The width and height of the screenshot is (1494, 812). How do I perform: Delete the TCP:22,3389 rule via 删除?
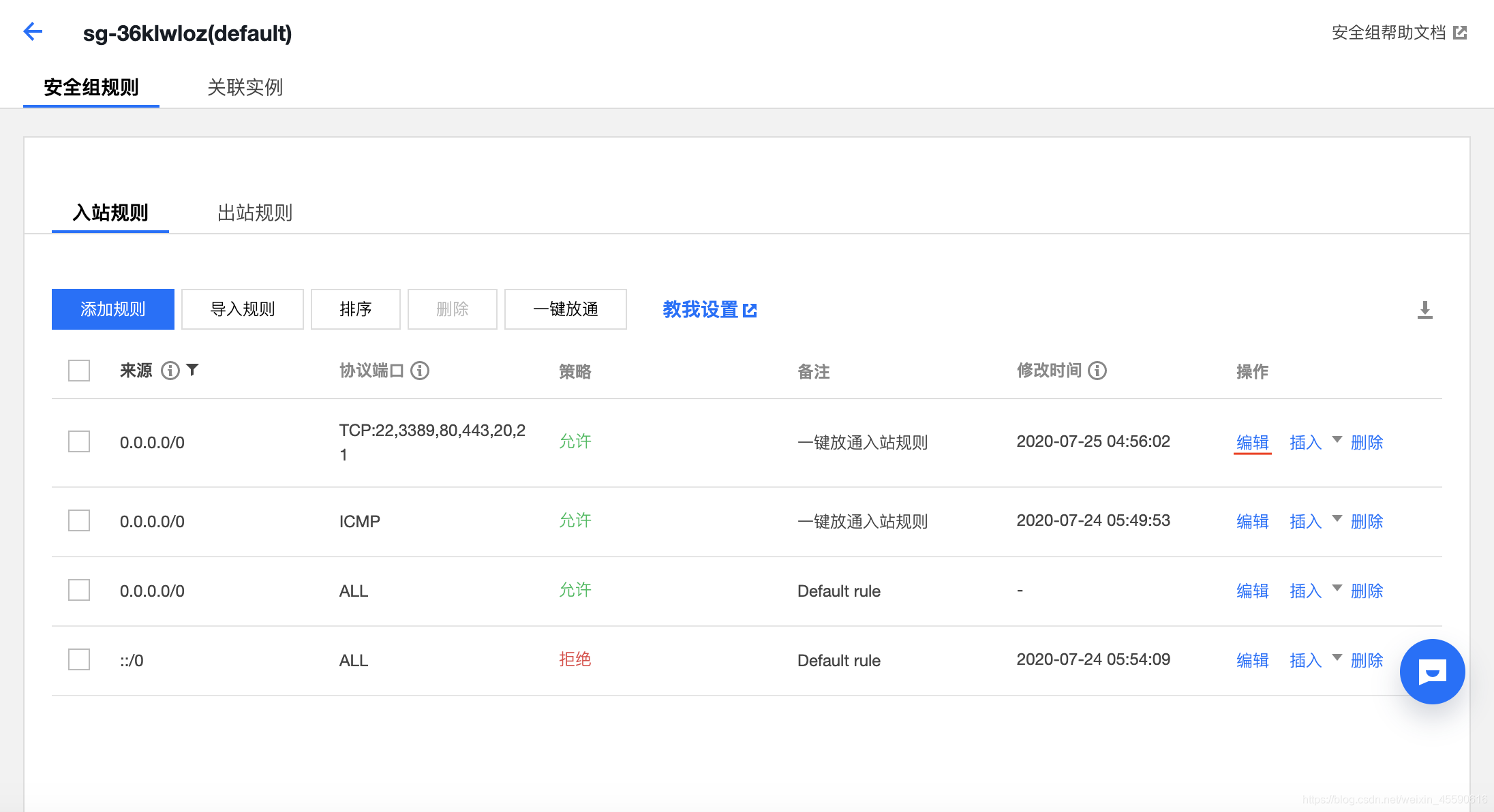(x=1367, y=443)
